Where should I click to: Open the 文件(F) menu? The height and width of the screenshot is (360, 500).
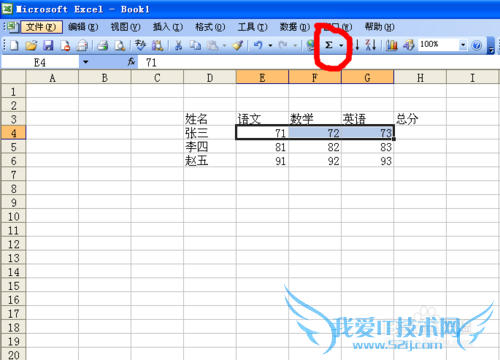[41, 27]
